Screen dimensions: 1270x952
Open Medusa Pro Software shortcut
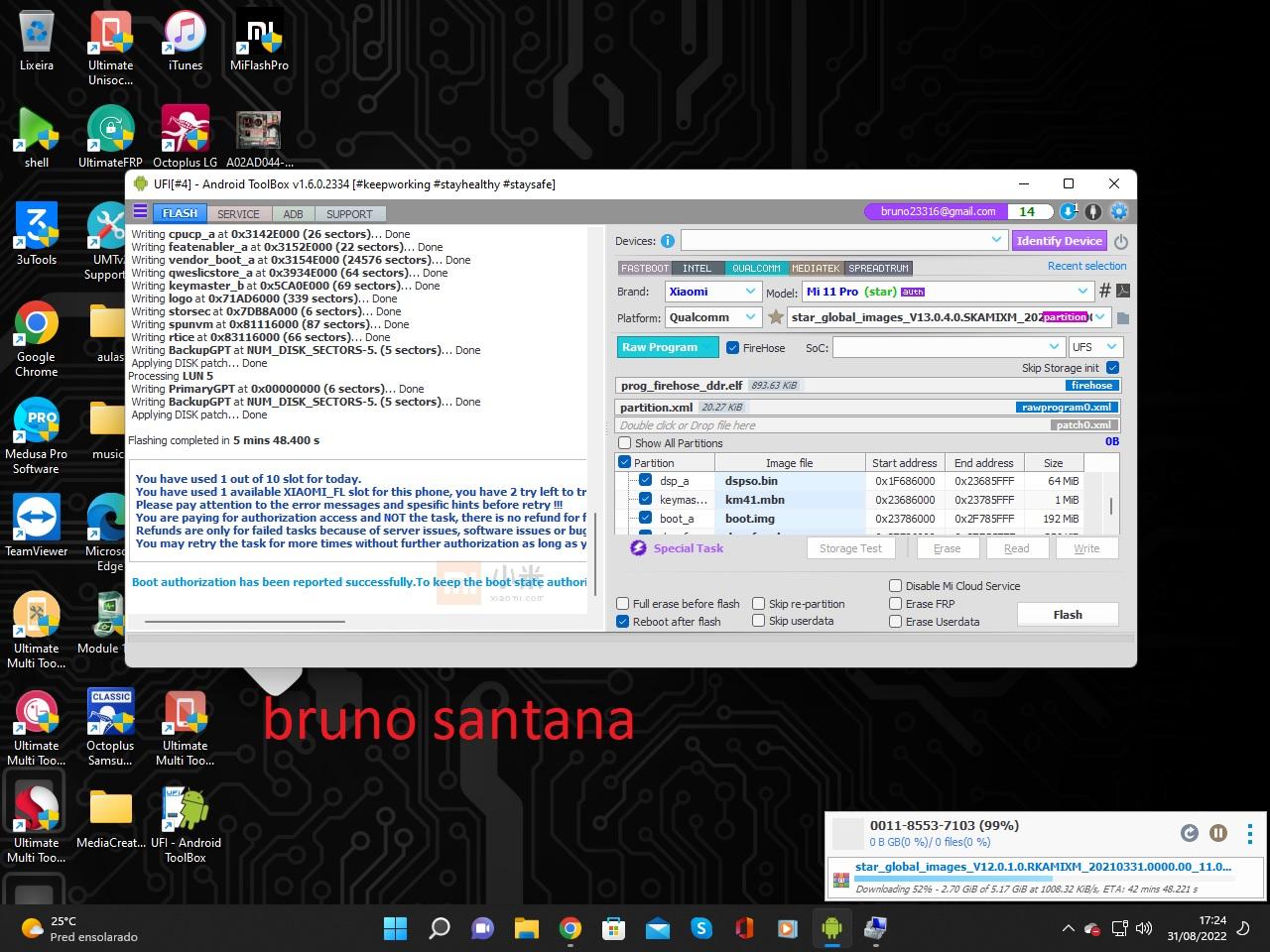[x=37, y=436]
